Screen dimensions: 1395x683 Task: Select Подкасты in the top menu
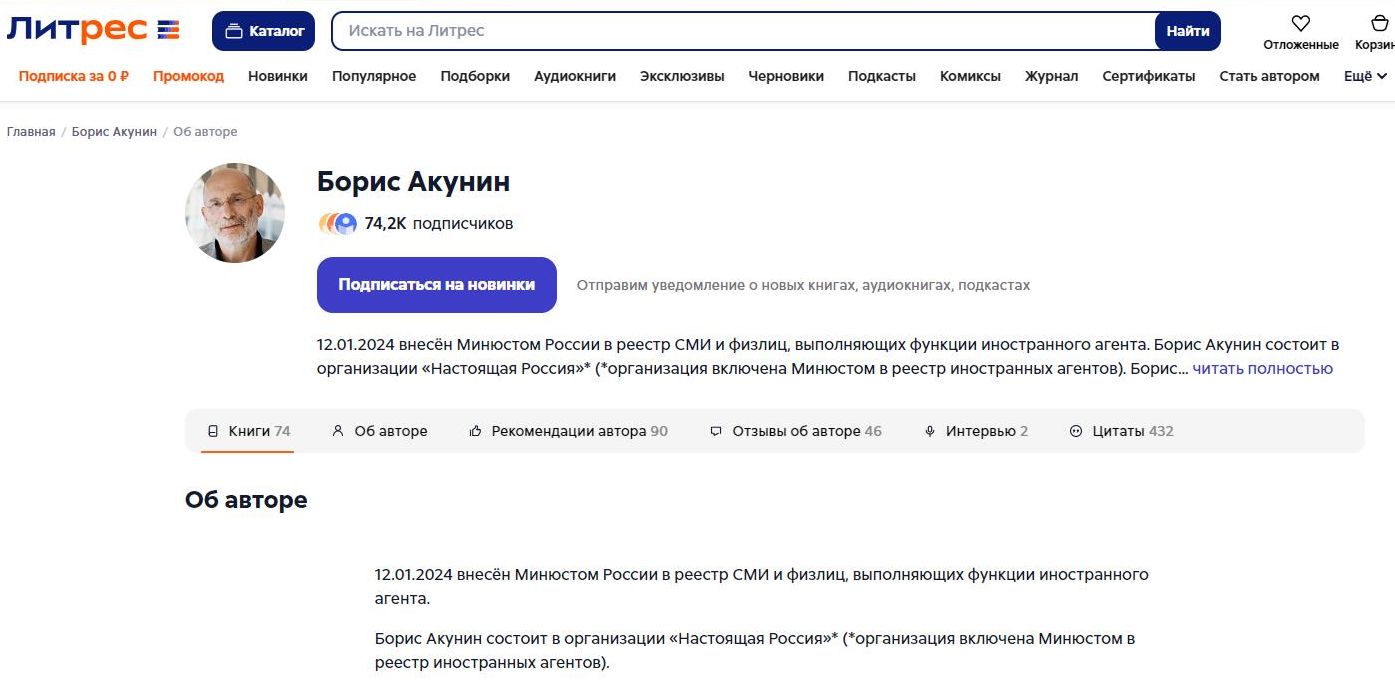click(x=882, y=76)
